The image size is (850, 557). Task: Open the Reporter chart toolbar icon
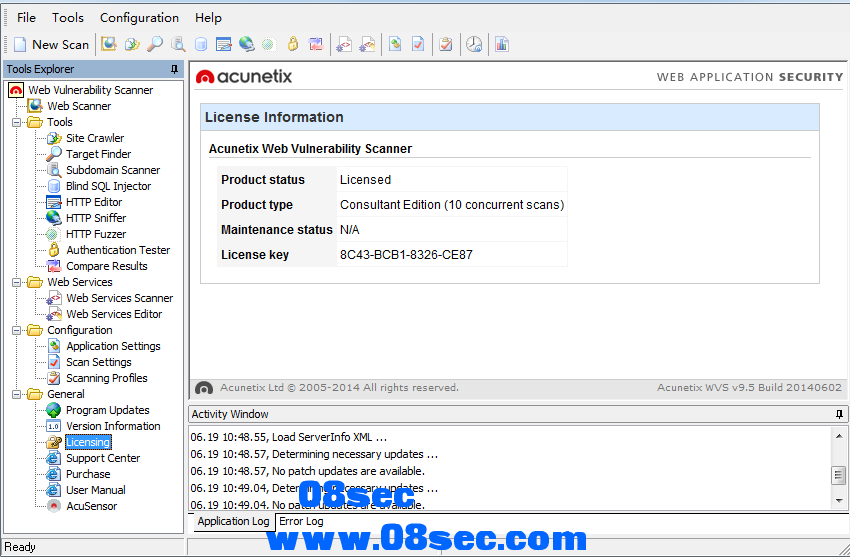502,44
